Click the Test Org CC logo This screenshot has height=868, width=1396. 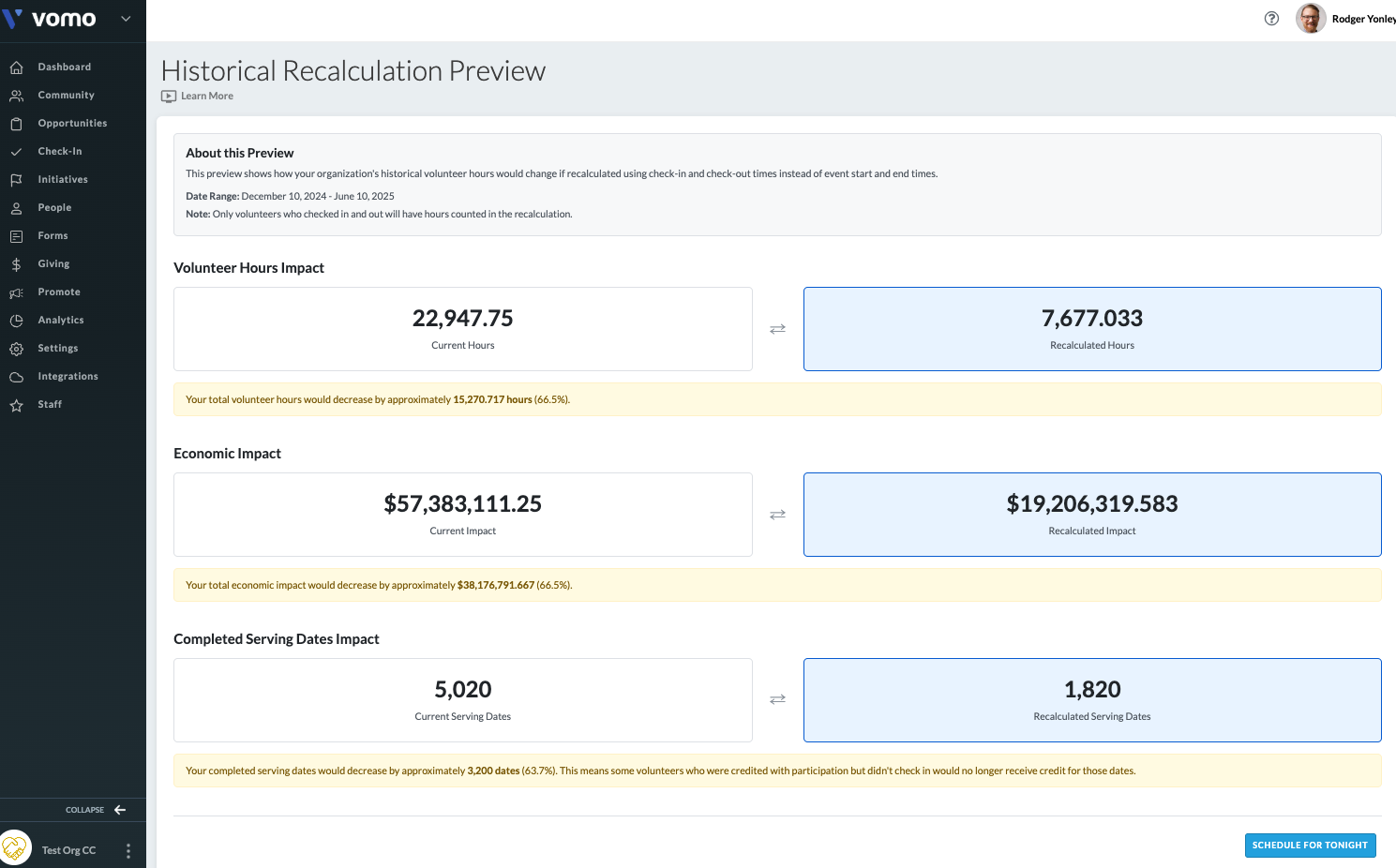click(x=16, y=848)
